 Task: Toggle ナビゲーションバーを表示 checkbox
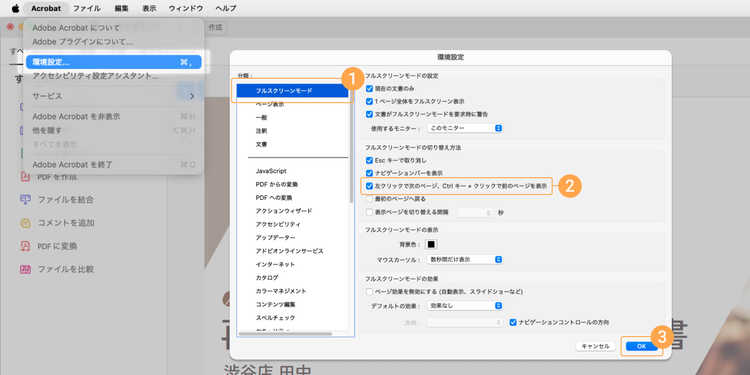click(x=369, y=173)
